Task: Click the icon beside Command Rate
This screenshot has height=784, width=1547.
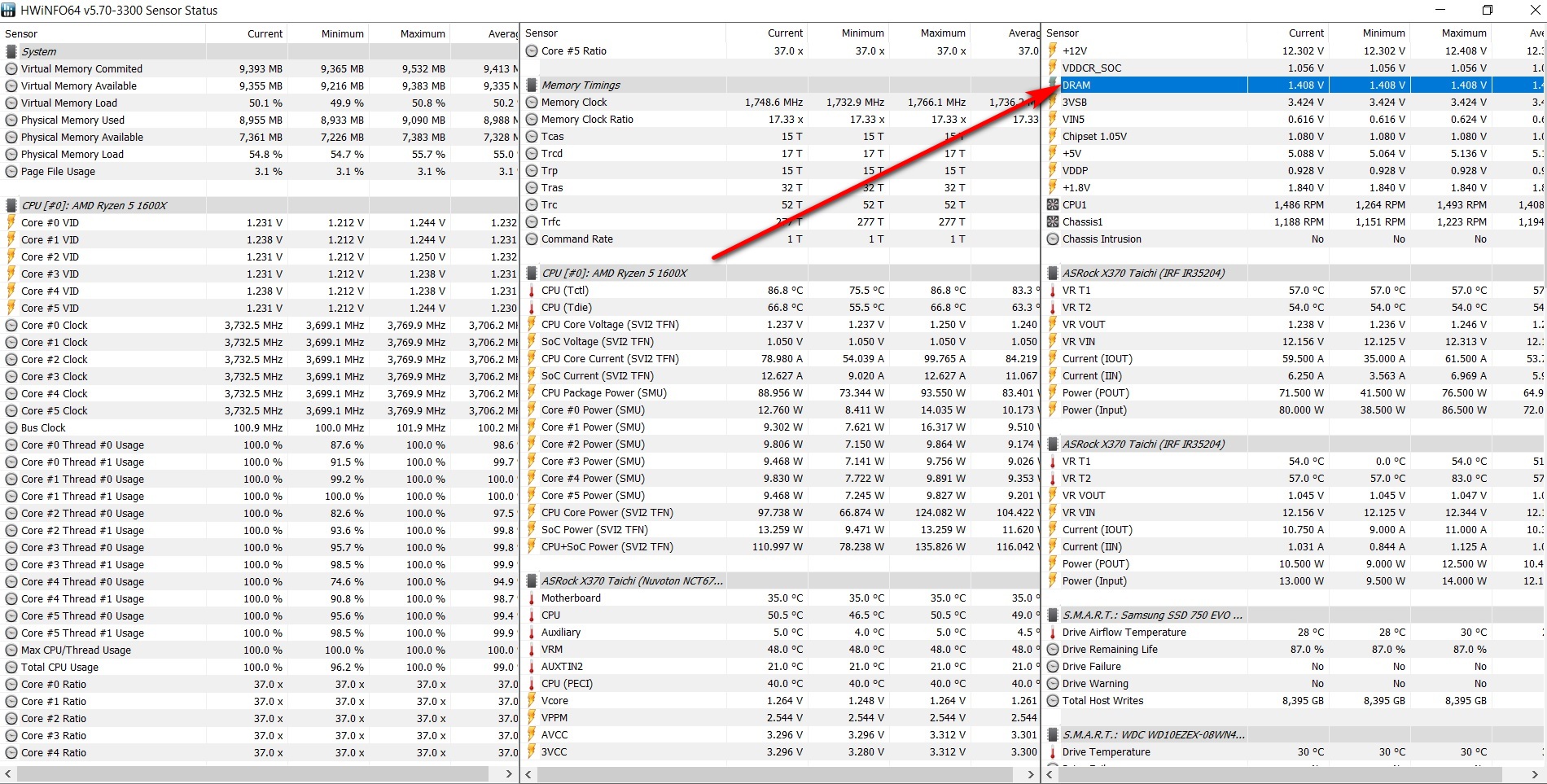Action: (532, 239)
